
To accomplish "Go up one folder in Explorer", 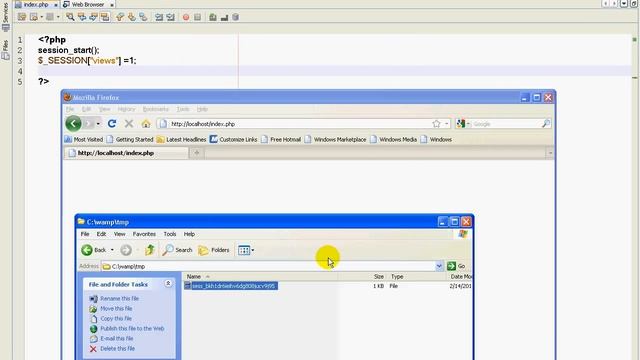I will coord(149,250).
